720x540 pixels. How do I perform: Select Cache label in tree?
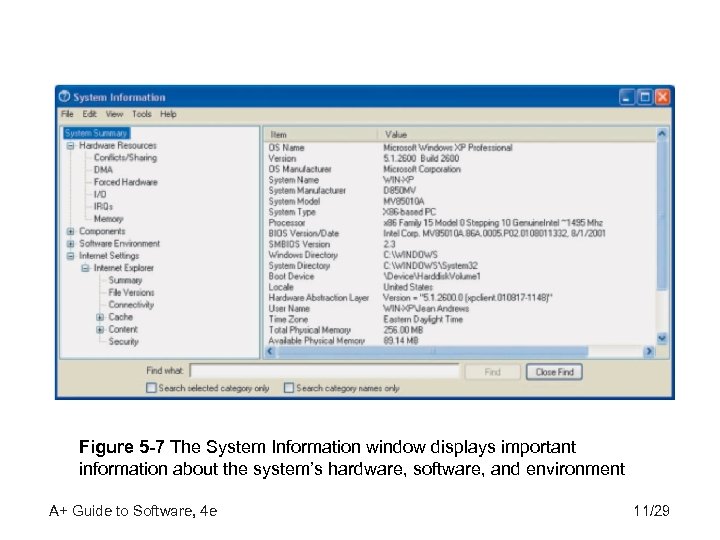tap(121, 317)
